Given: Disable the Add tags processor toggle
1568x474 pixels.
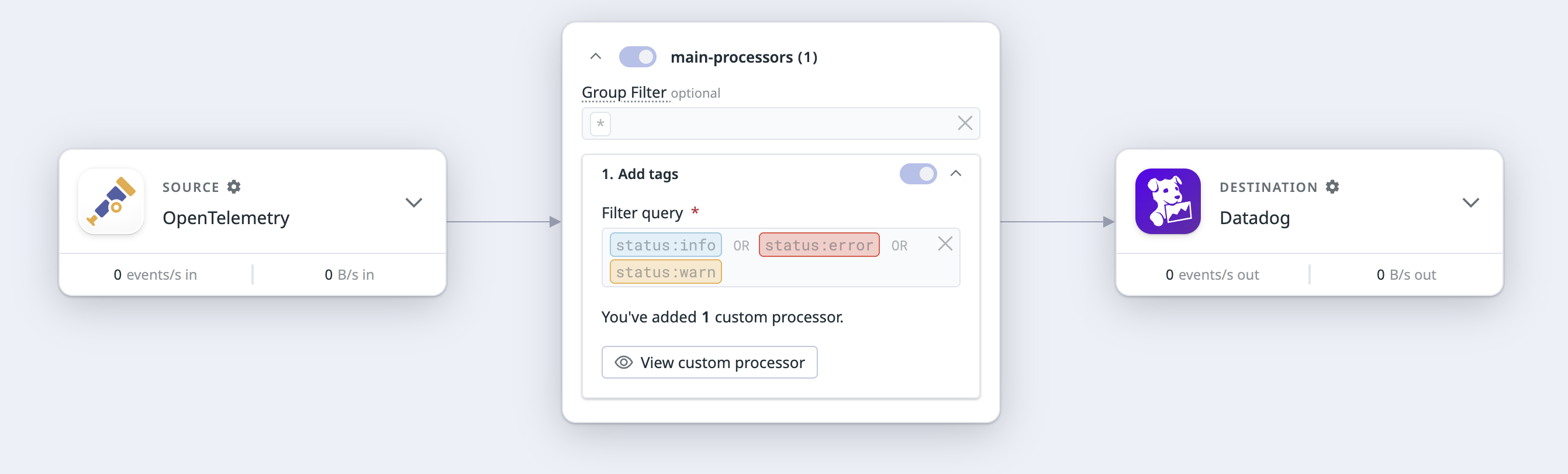Looking at the screenshot, I should (918, 174).
